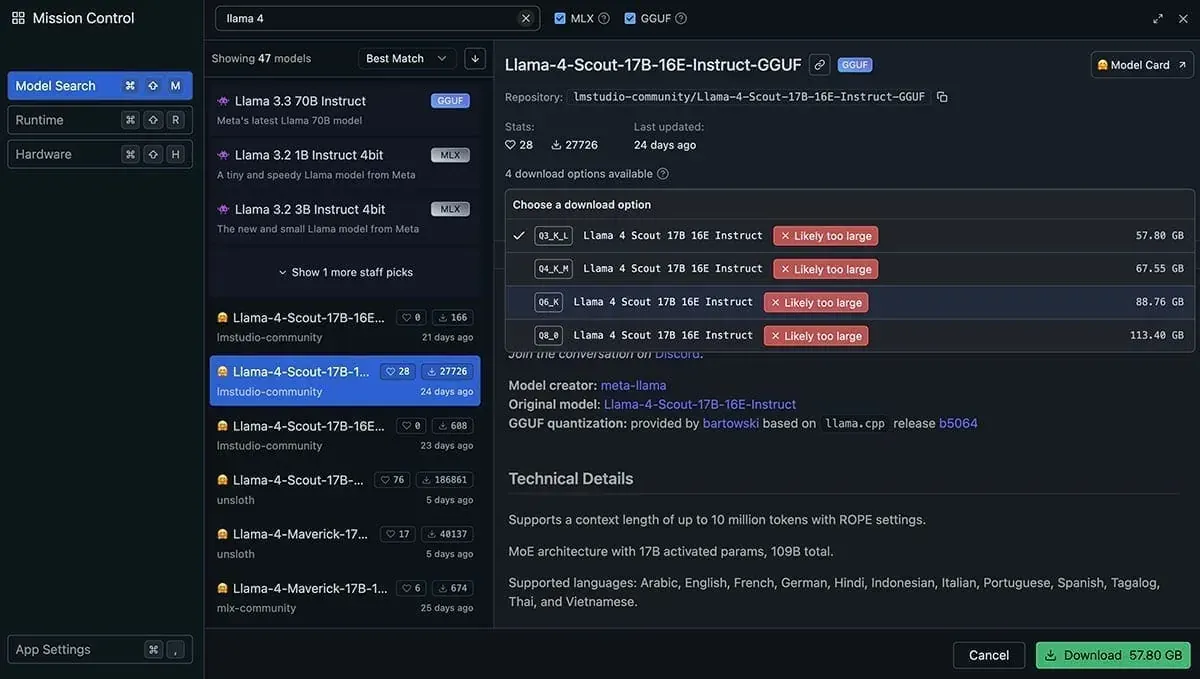Toggle the GGUF checkbox
Screen dimensions: 1200x679
click(x=630, y=18)
